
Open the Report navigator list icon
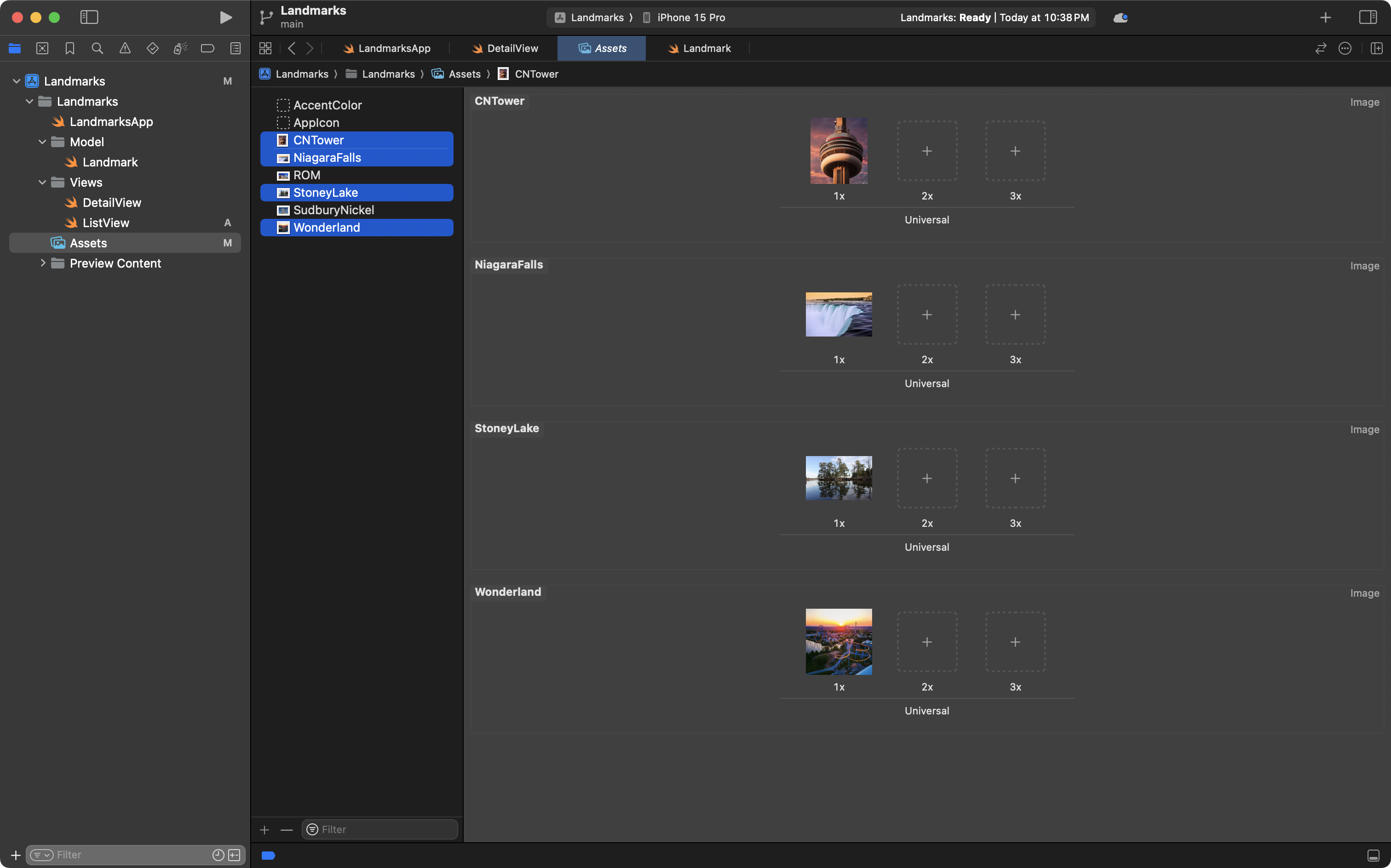point(236,48)
